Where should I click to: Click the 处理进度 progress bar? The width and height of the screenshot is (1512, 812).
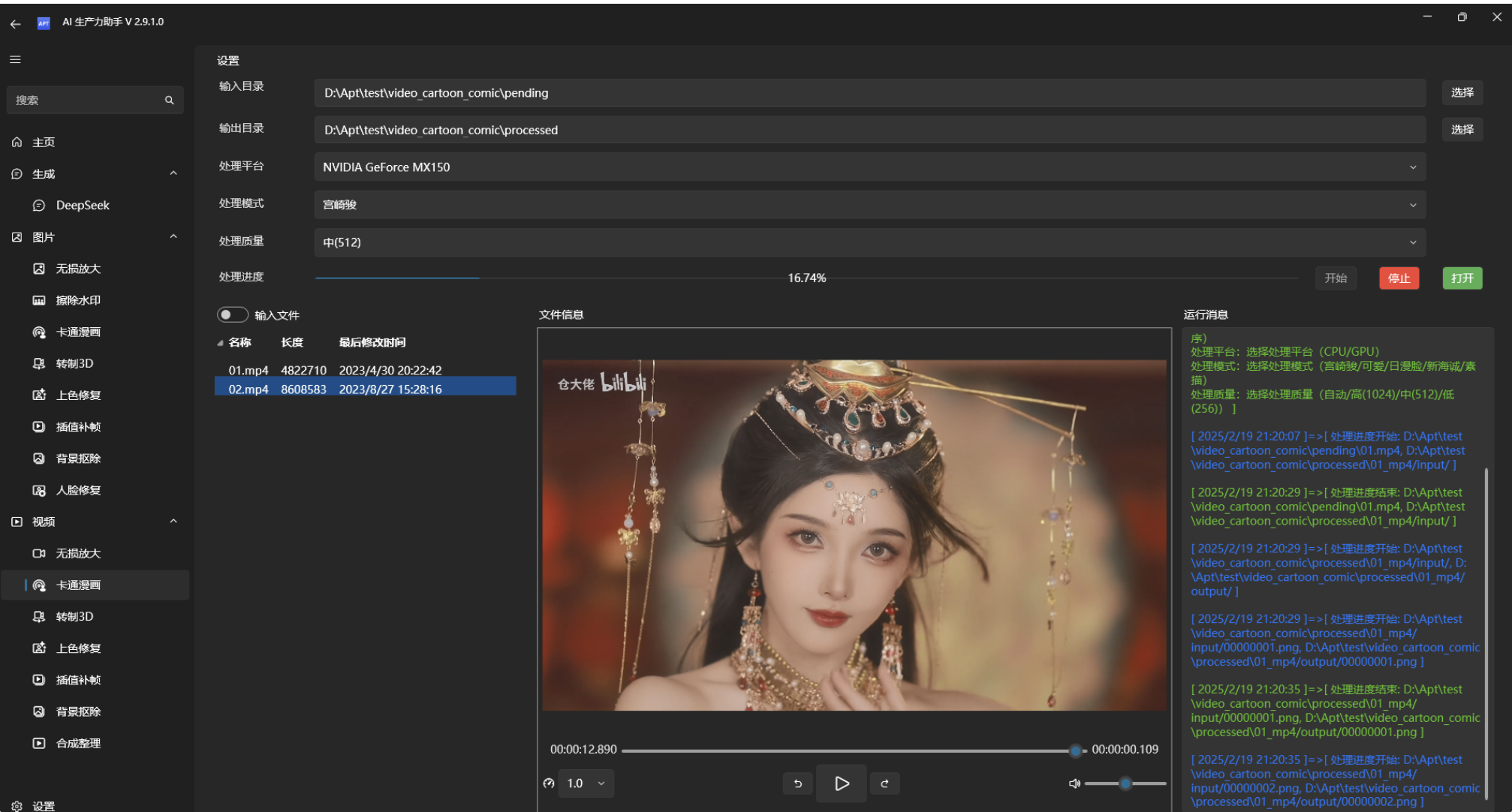(x=807, y=278)
